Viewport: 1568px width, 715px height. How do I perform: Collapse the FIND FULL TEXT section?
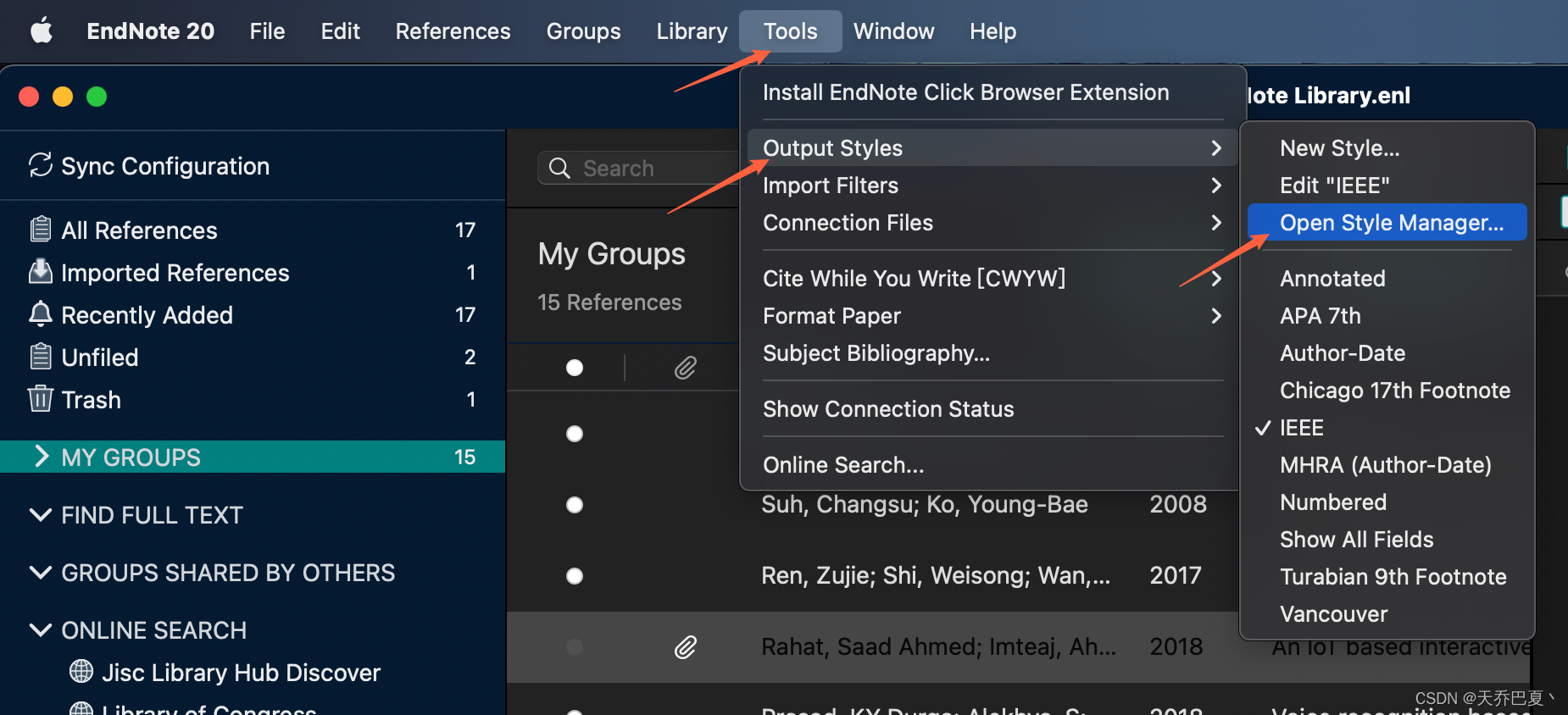pyautogui.click(x=40, y=514)
